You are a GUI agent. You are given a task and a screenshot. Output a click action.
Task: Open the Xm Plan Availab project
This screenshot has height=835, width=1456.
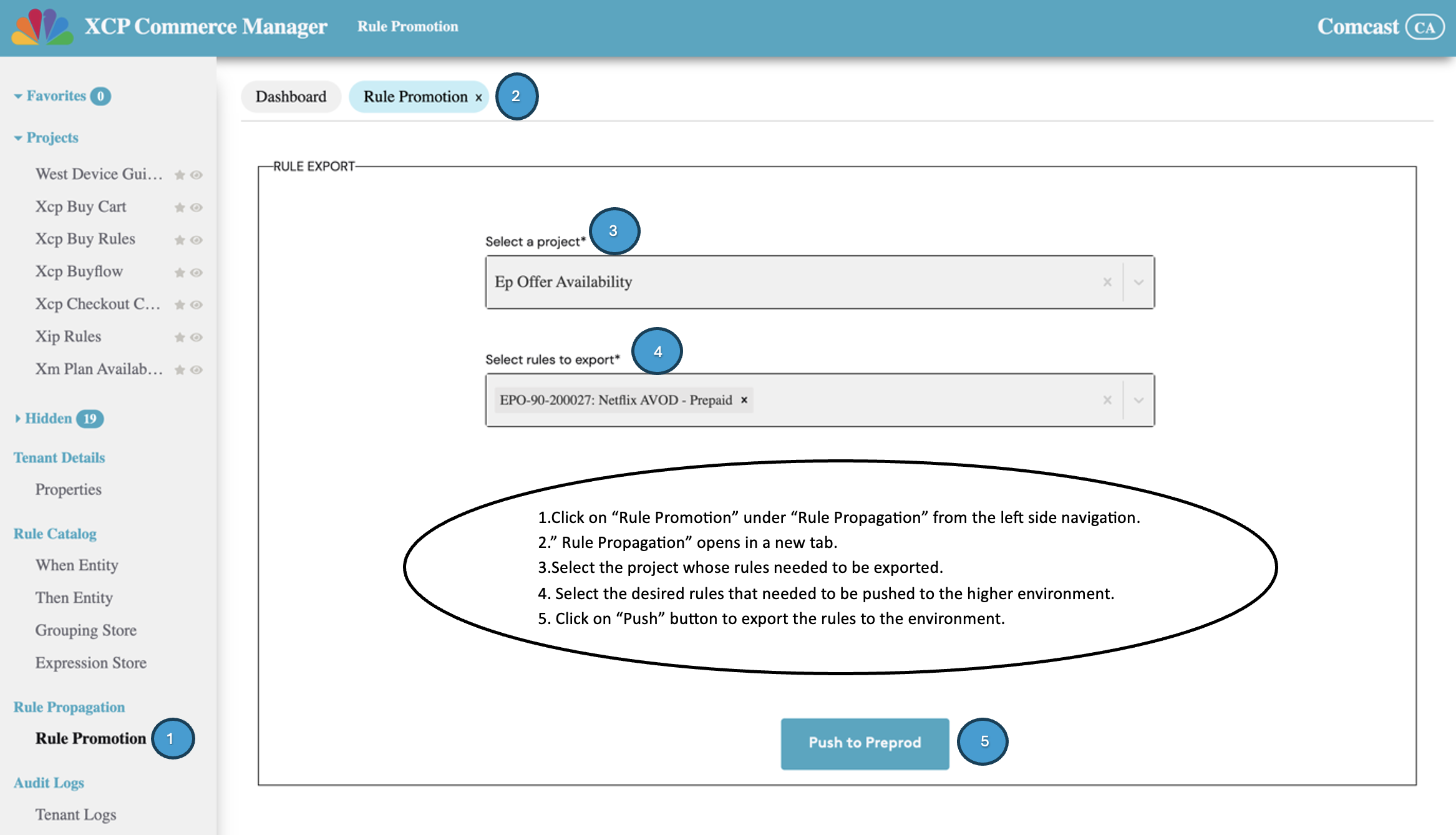pyautogui.click(x=99, y=369)
